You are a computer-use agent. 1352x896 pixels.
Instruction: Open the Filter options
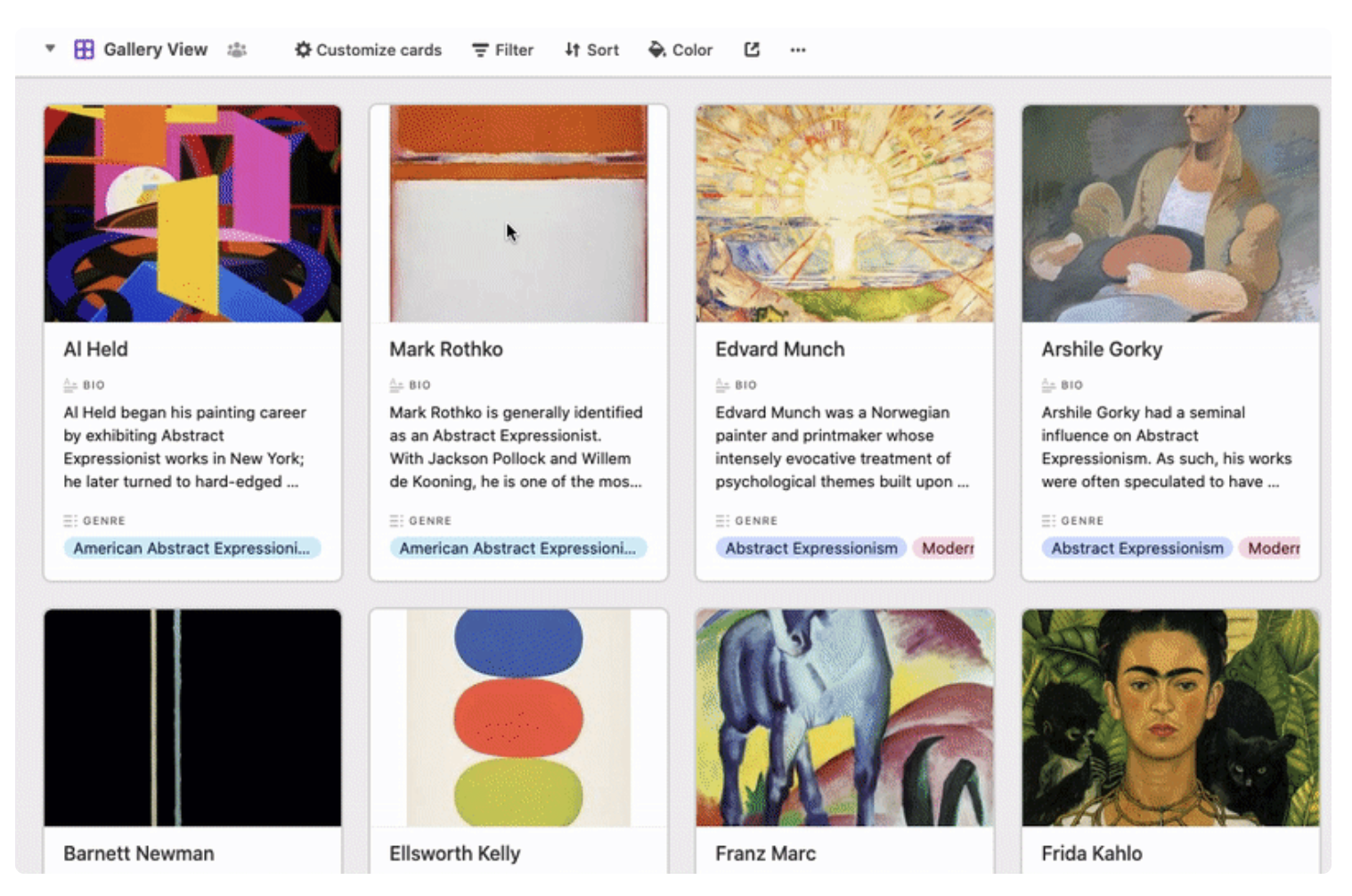pyautogui.click(x=514, y=51)
